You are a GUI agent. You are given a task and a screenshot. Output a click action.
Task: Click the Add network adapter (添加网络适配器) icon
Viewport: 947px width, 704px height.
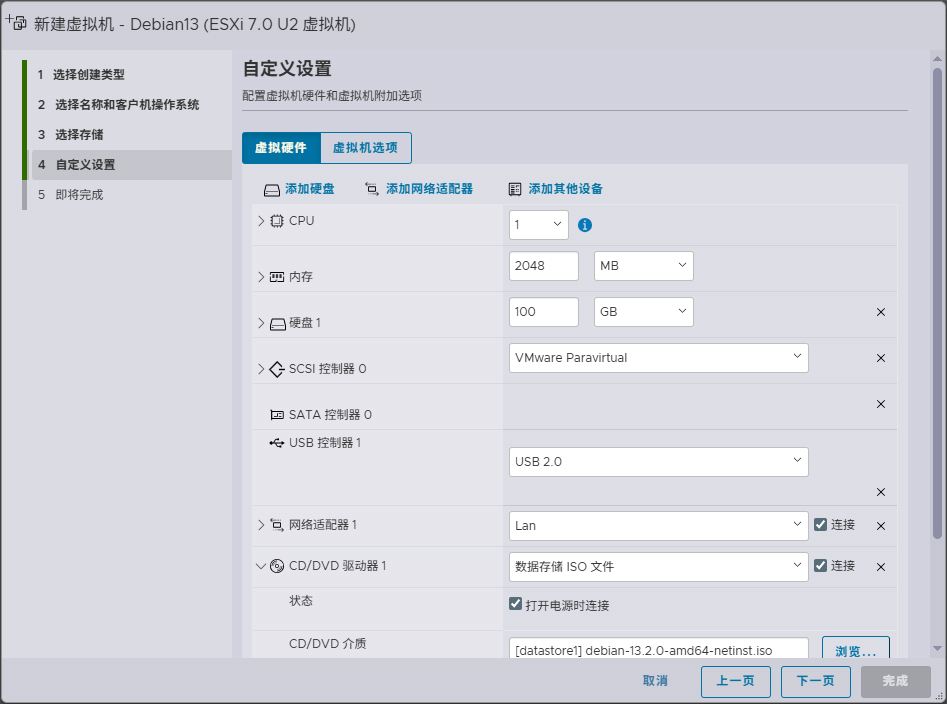[372, 189]
